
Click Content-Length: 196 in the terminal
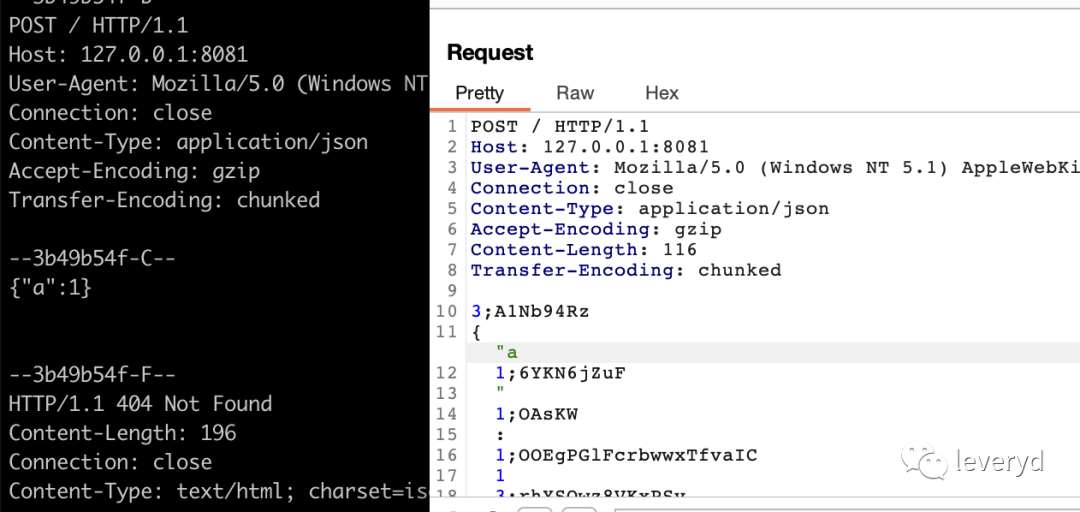point(122,433)
